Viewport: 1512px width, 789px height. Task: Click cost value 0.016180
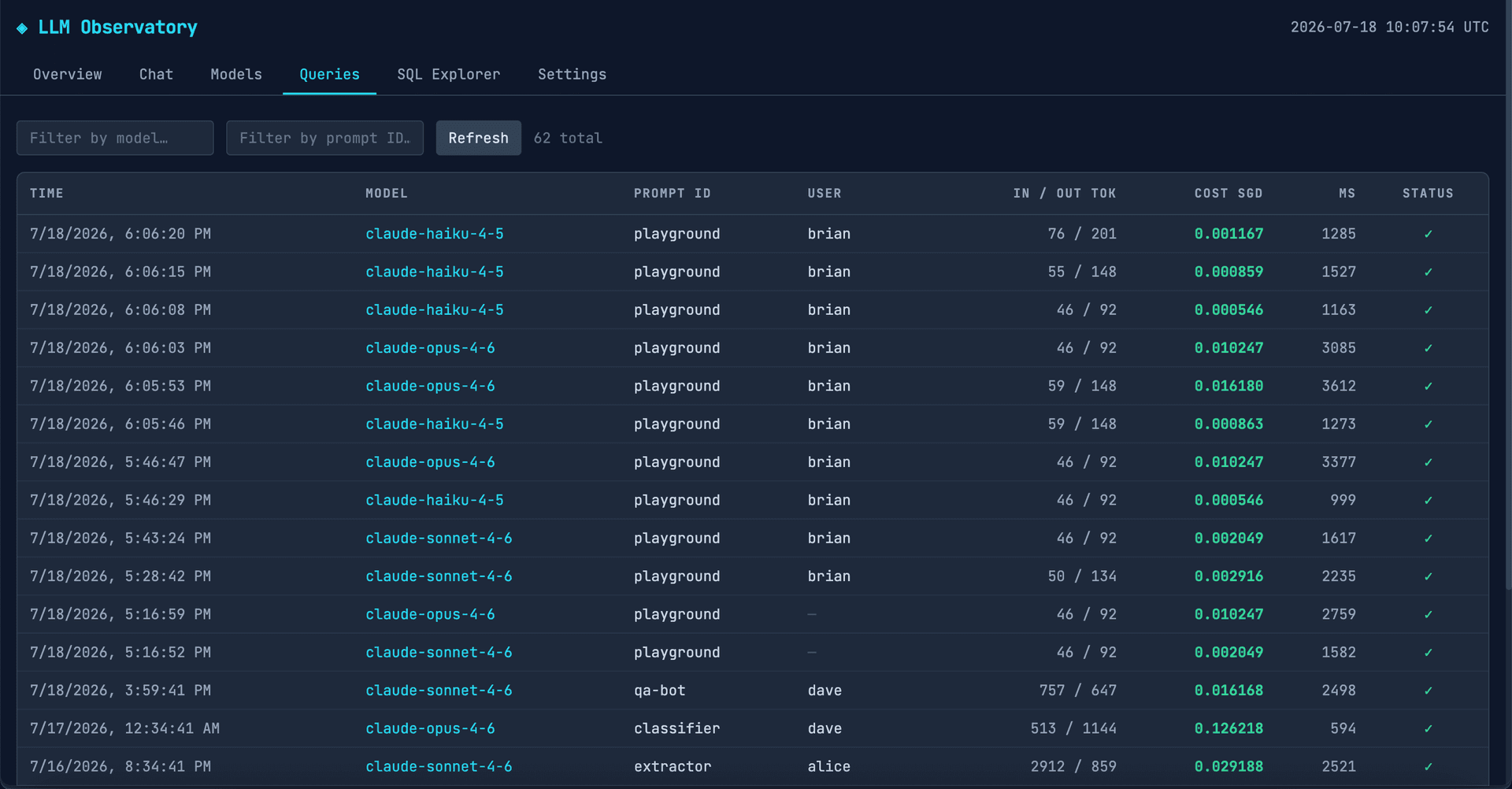[x=1228, y=386]
